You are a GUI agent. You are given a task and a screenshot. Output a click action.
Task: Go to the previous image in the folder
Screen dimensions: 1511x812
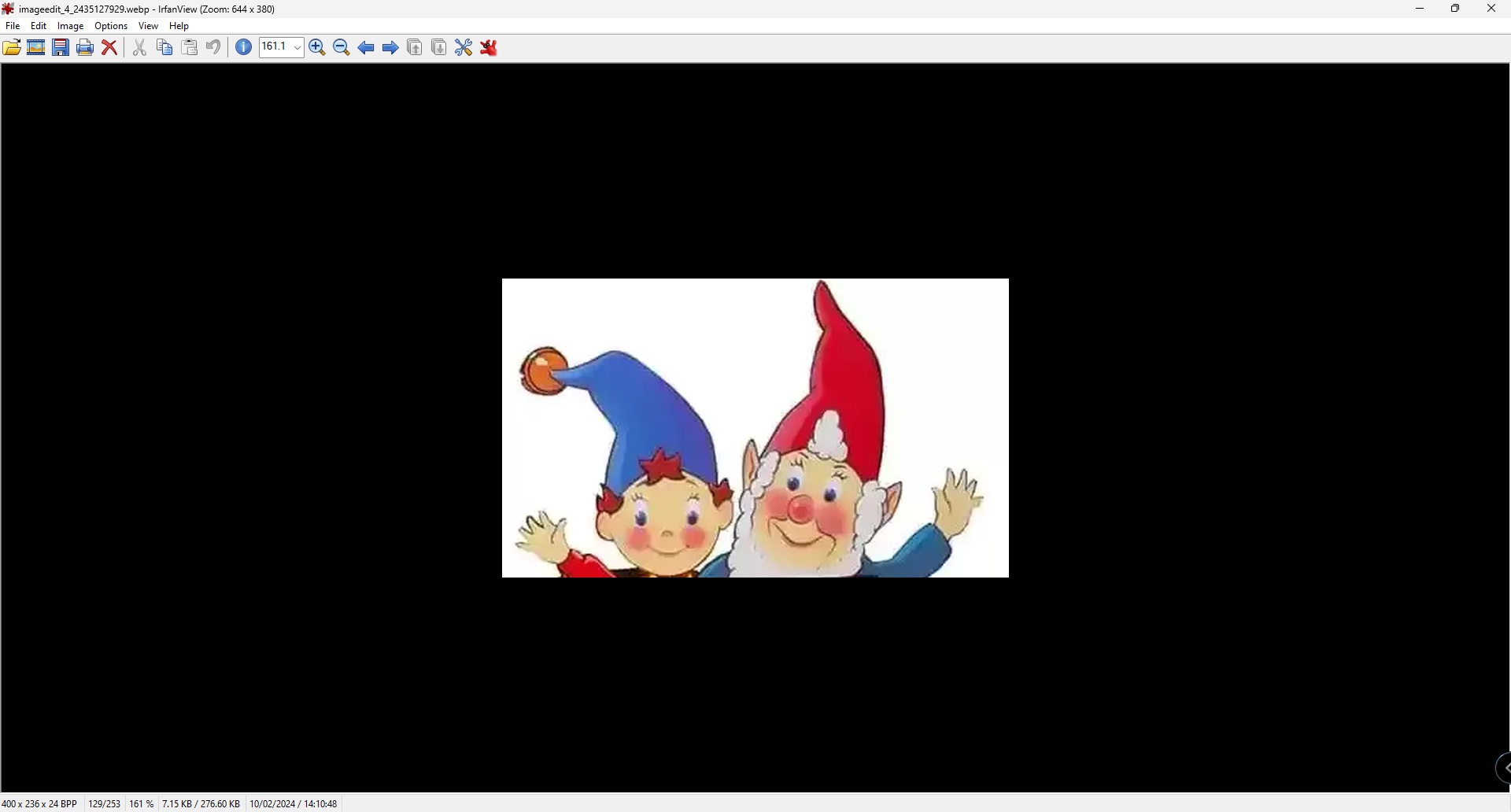pyautogui.click(x=366, y=48)
